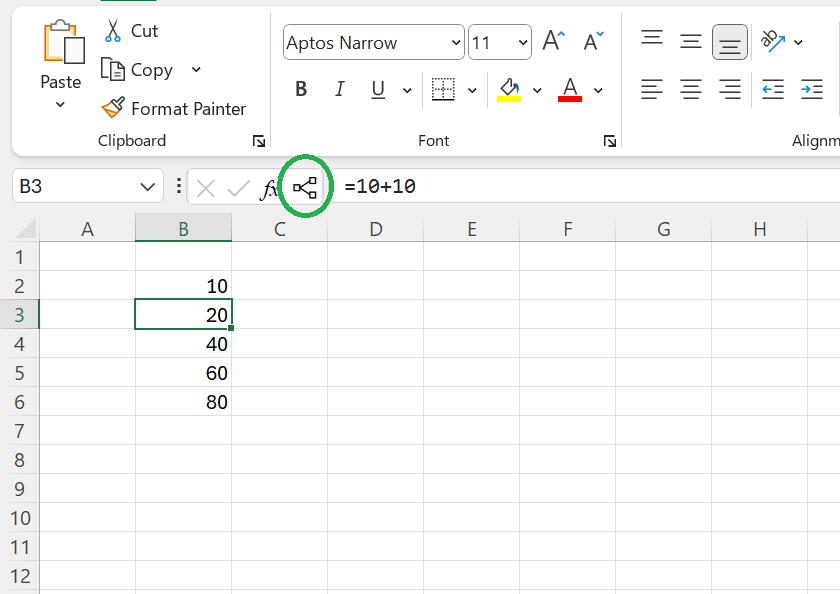Expand the Name Box dropdown arrow
Image resolution: width=840 pixels, height=594 pixels.
coord(147,186)
